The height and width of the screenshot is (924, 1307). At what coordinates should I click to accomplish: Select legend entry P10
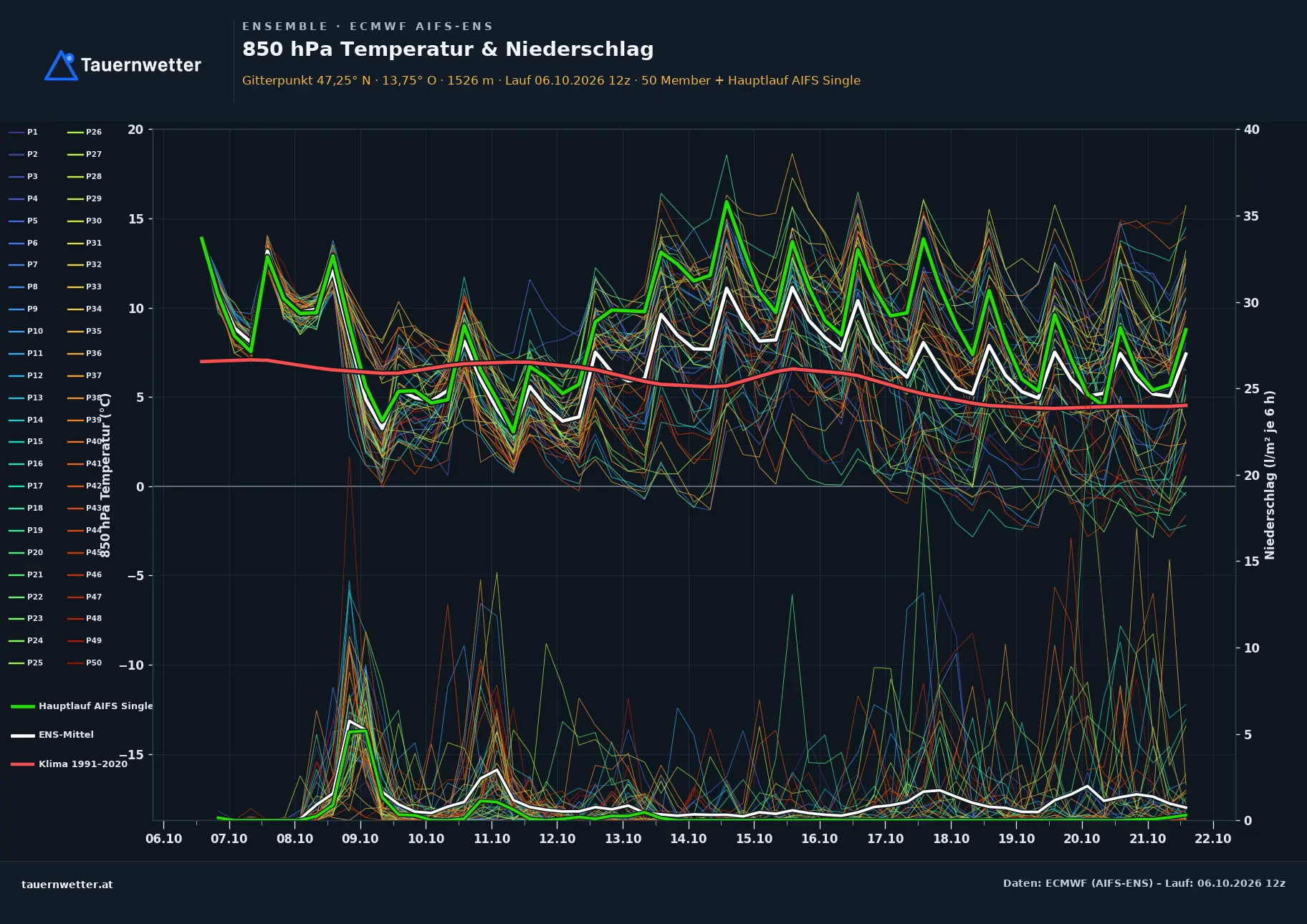pyautogui.click(x=26, y=331)
